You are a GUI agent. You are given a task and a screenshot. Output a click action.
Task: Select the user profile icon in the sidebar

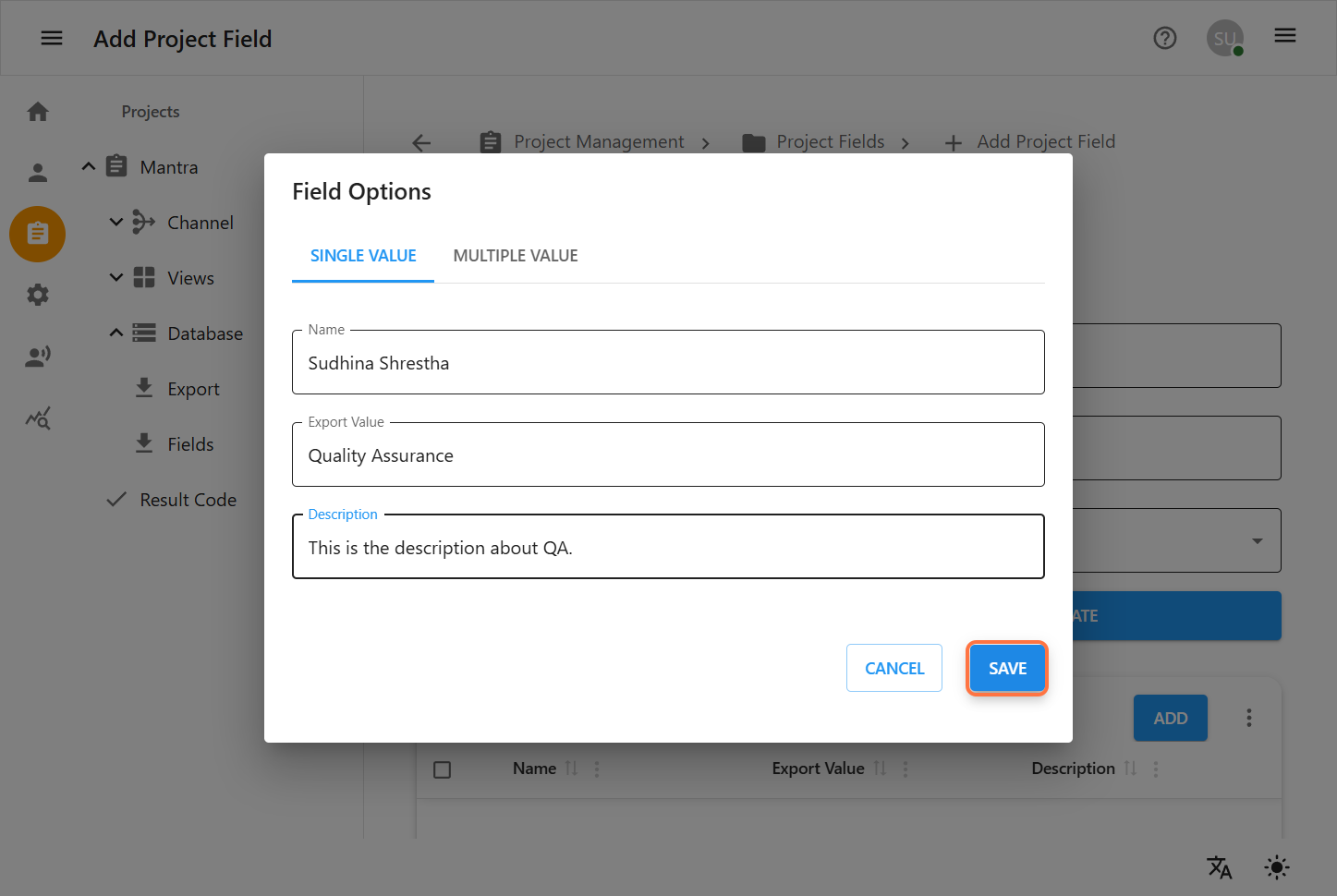pyautogui.click(x=37, y=172)
